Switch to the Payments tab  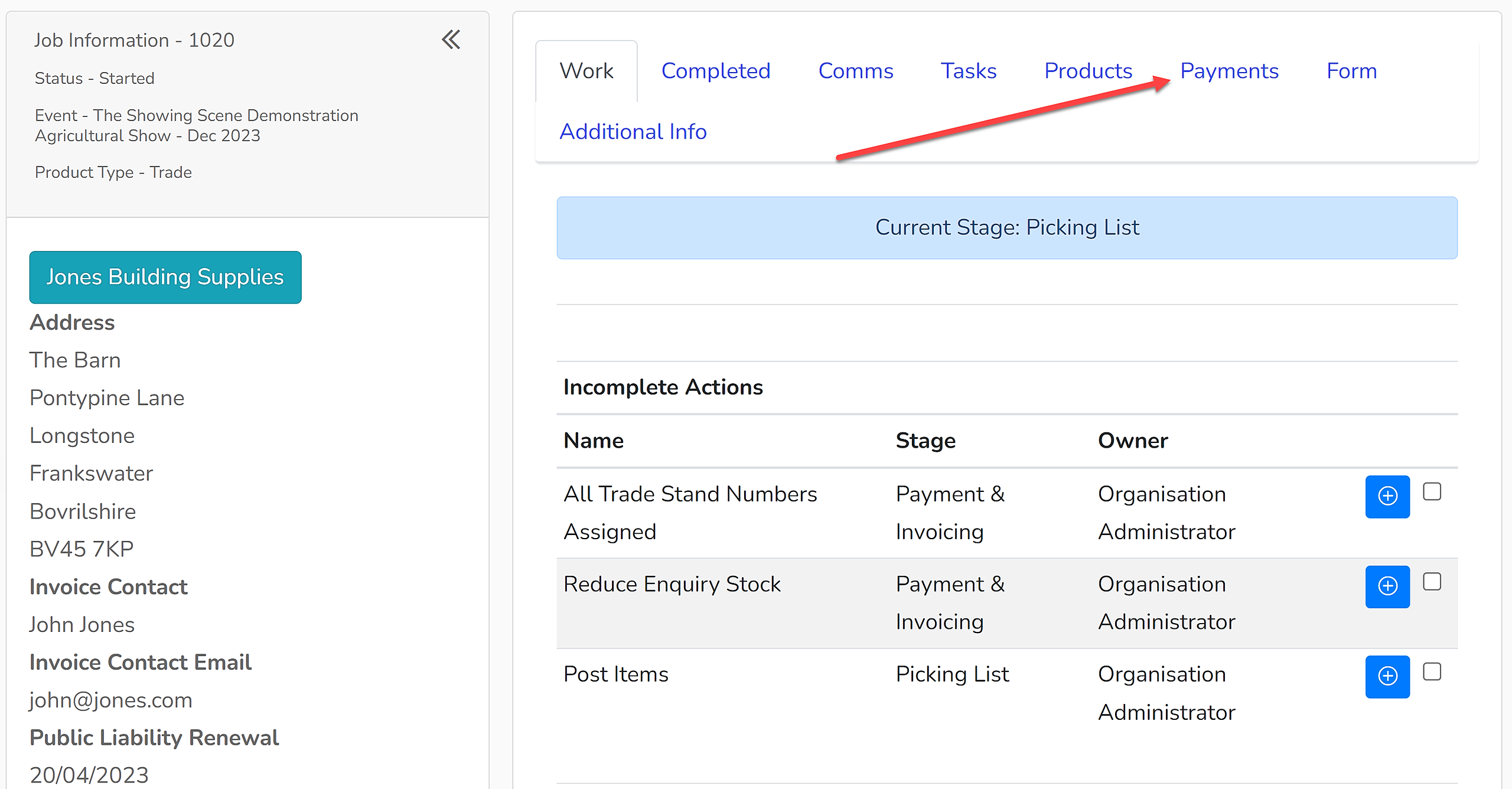click(1229, 71)
